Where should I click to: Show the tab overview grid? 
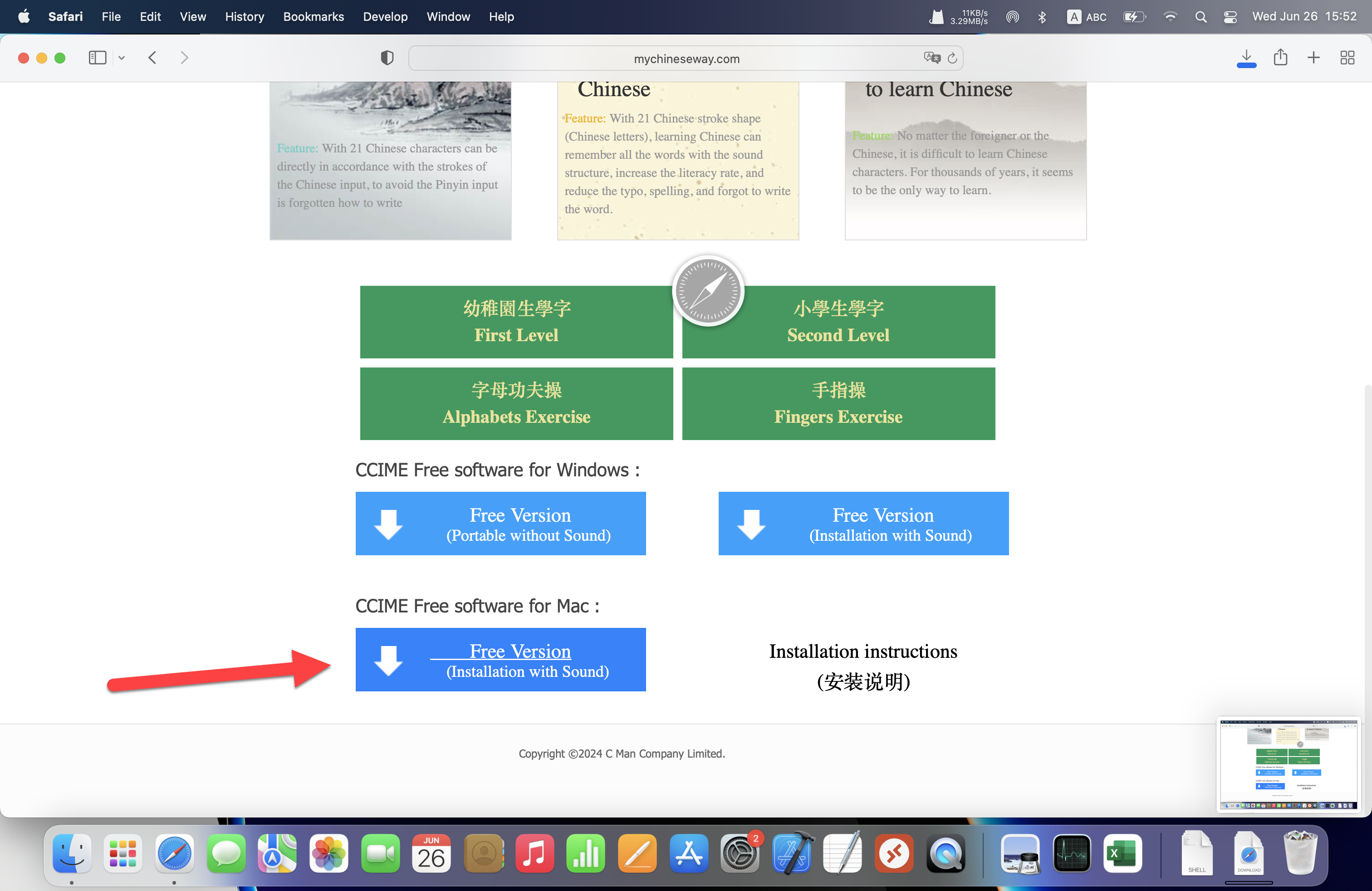[x=1347, y=58]
